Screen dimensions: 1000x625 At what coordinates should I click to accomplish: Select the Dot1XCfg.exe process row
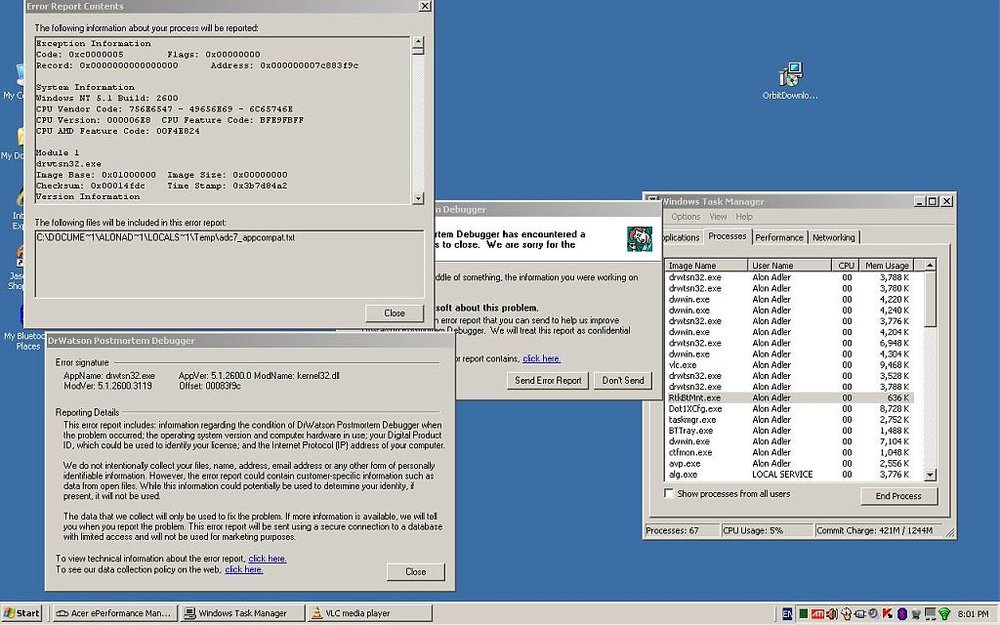pyautogui.click(x=790, y=409)
